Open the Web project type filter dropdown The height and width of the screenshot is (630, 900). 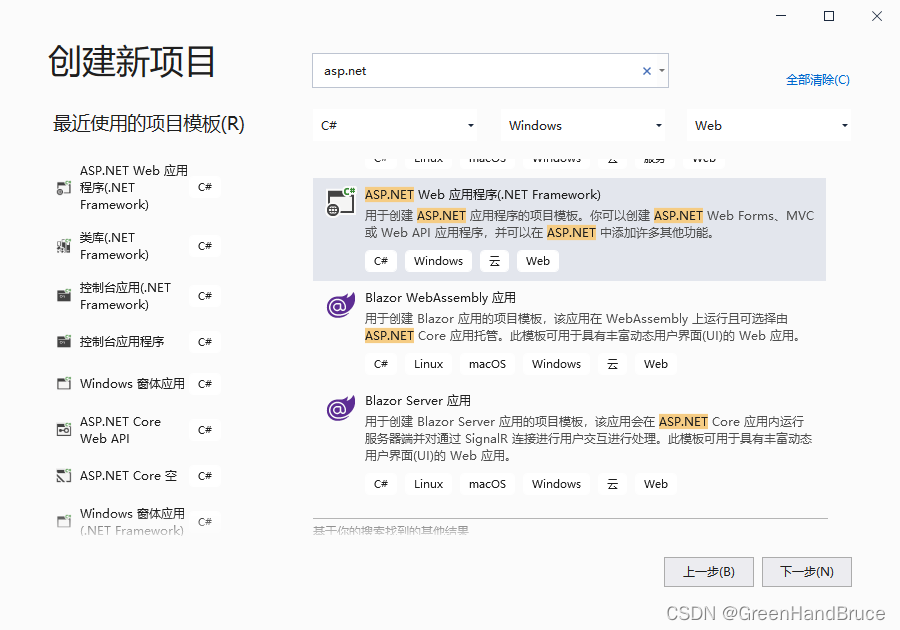point(769,125)
